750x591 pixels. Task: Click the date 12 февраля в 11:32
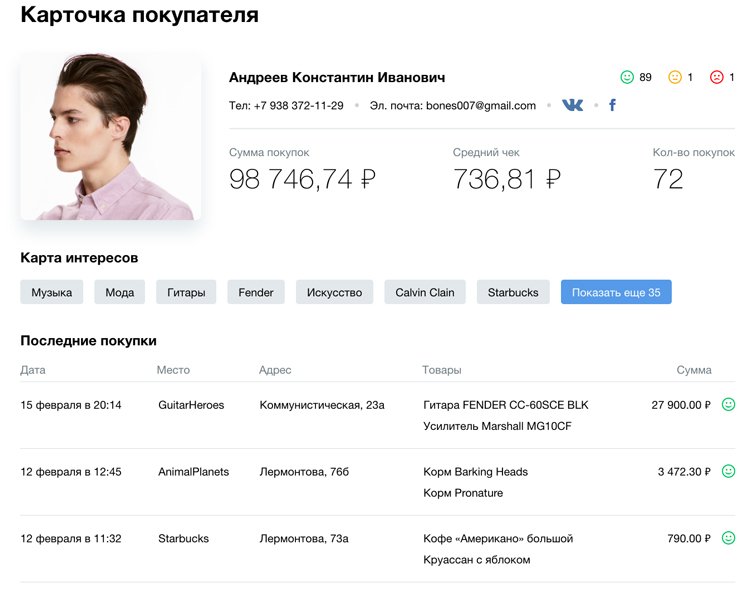click(x=71, y=539)
